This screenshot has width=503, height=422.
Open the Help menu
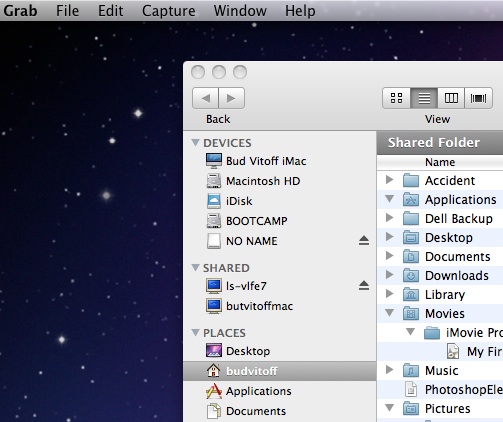pos(300,11)
